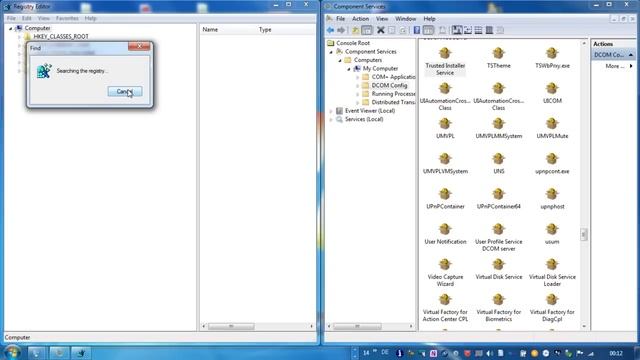The image size is (640, 360).
Task: Select the UMVPLVMSystem DCOM item
Action: pyautogui.click(x=445, y=164)
